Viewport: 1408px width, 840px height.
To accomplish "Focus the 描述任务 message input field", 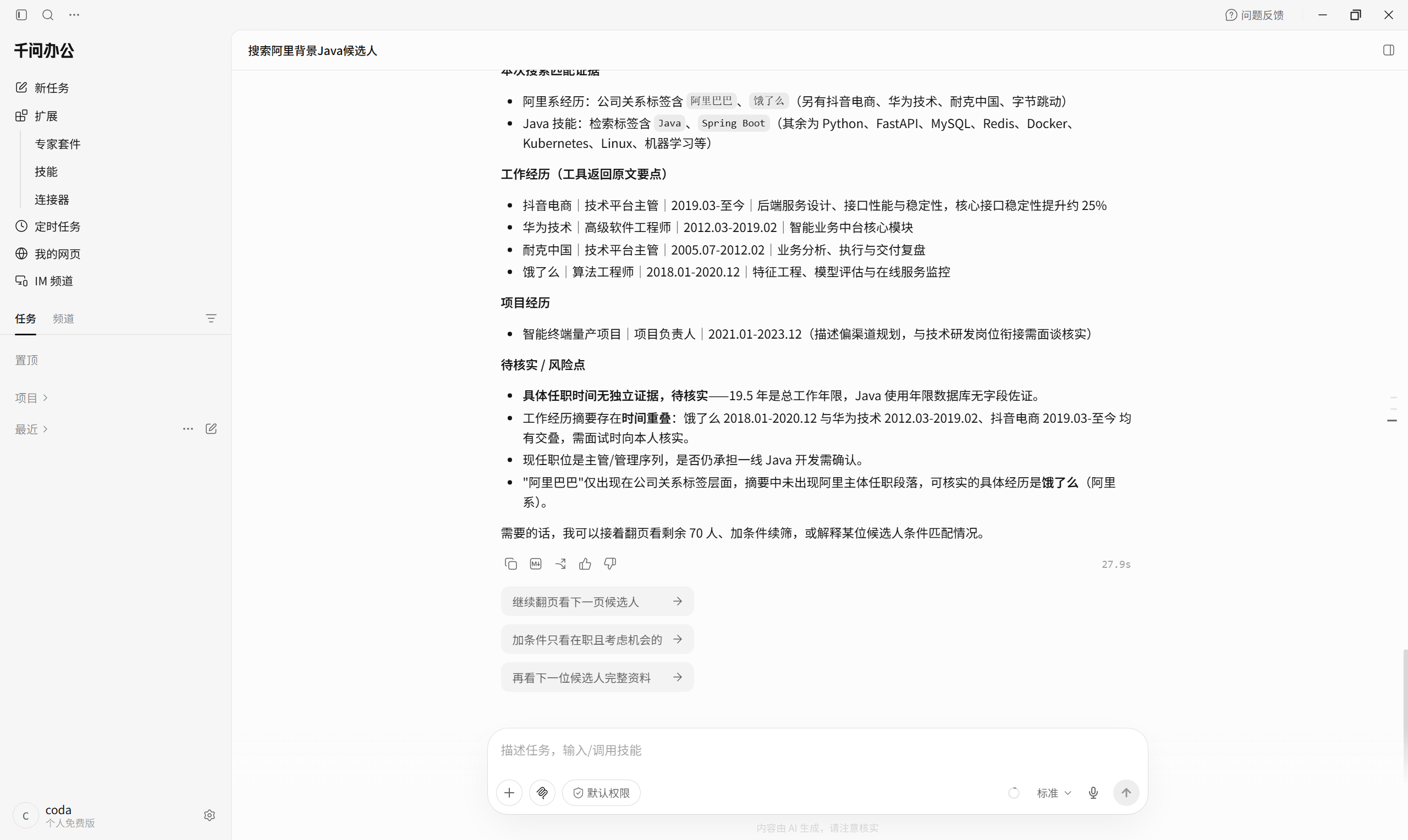I will [817, 750].
